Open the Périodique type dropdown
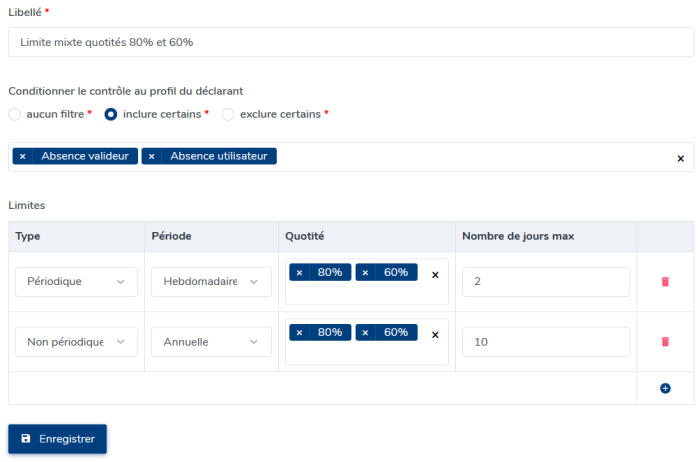 76,282
